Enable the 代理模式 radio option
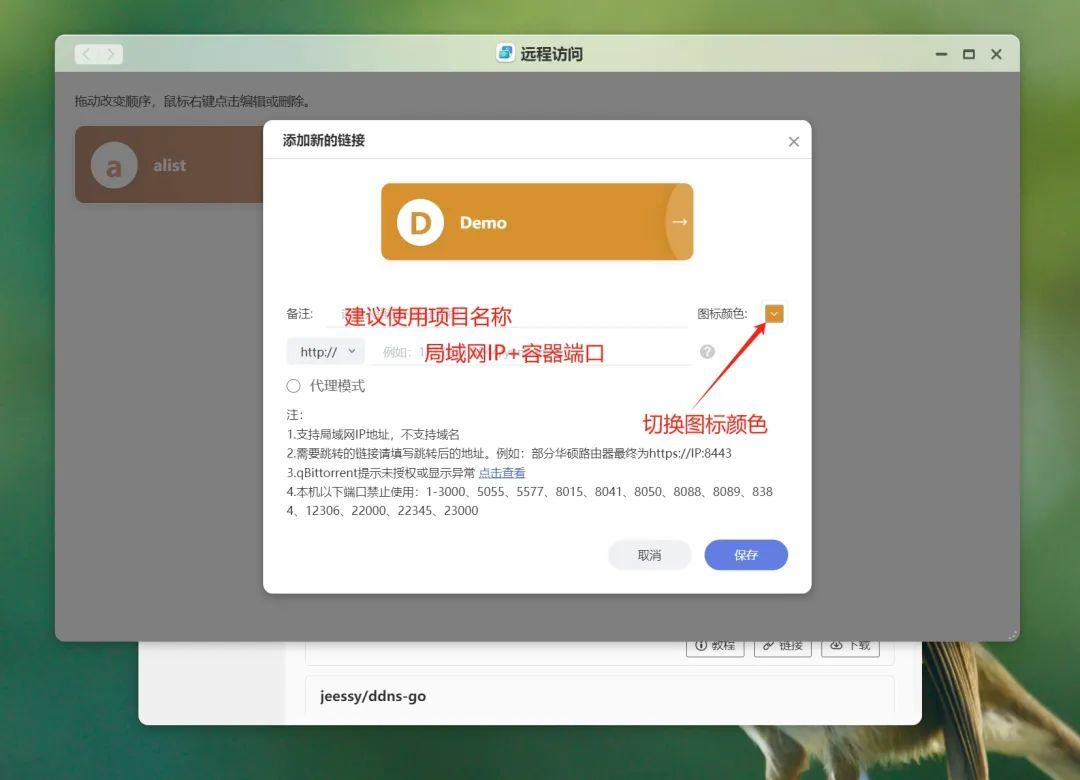1080x780 pixels. (294, 386)
